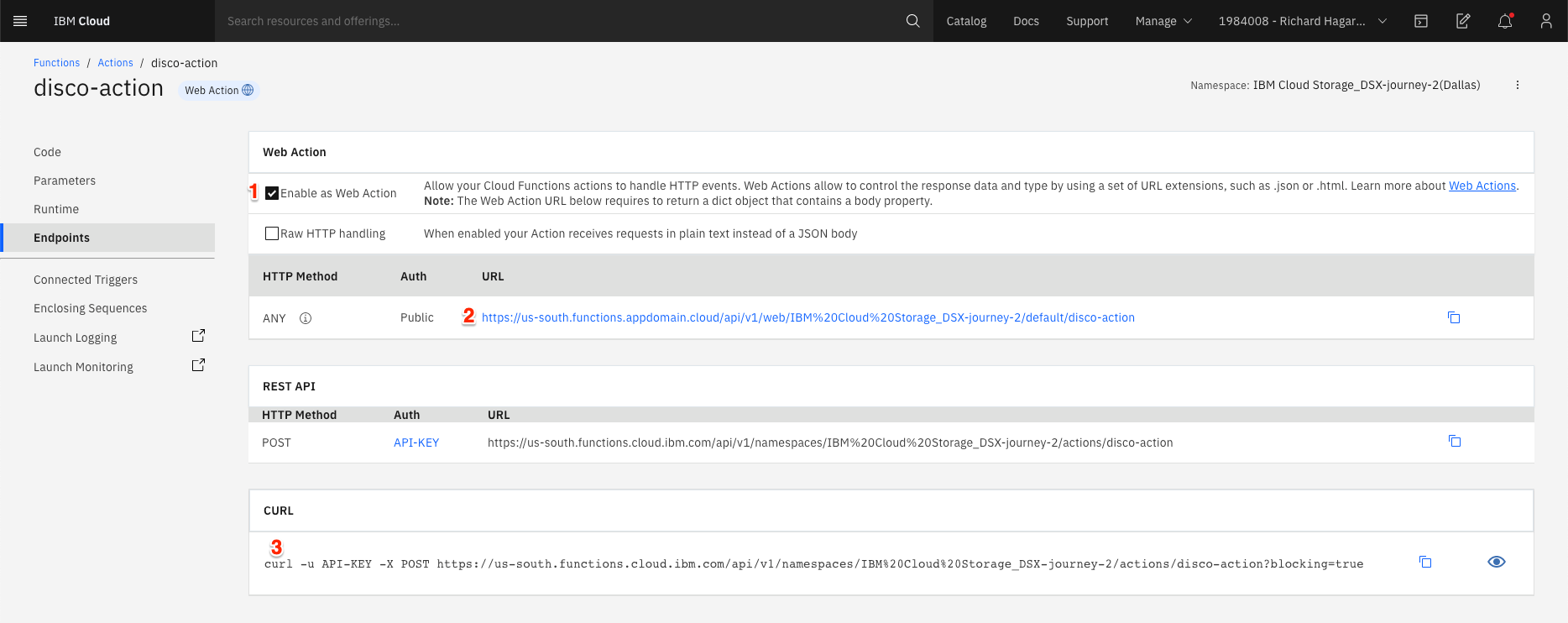Click the Web Action globe badge
This screenshot has width=1568, height=623.
[219, 90]
